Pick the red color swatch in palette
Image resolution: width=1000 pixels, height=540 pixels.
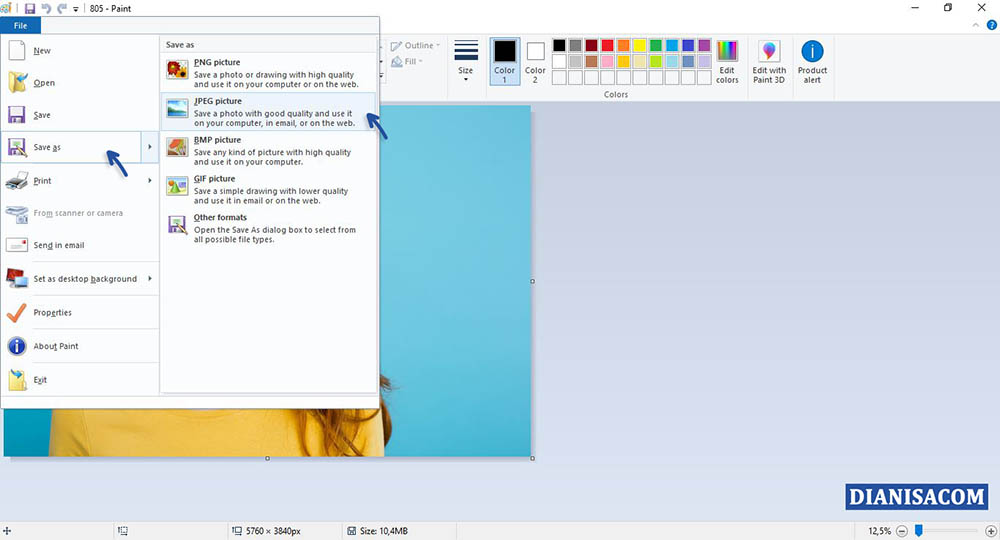[x=607, y=46]
